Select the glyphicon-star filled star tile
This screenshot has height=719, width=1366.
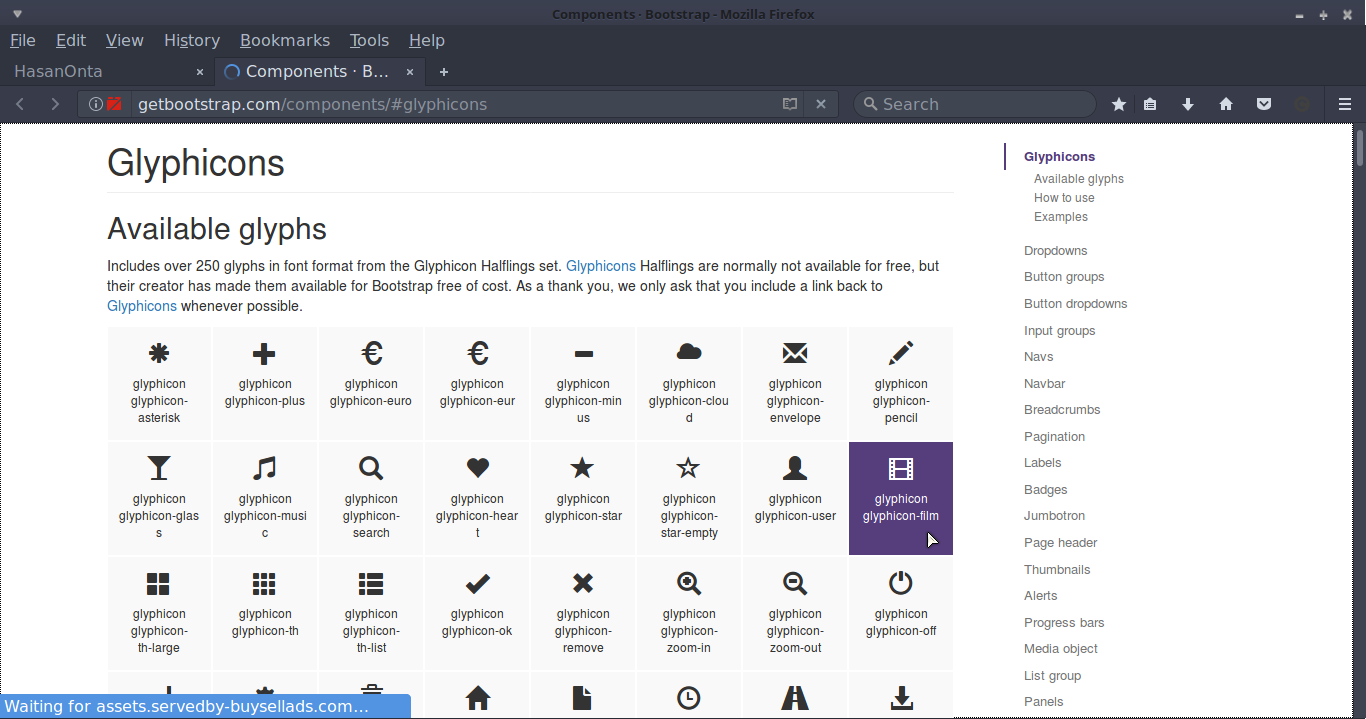(x=583, y=498)
